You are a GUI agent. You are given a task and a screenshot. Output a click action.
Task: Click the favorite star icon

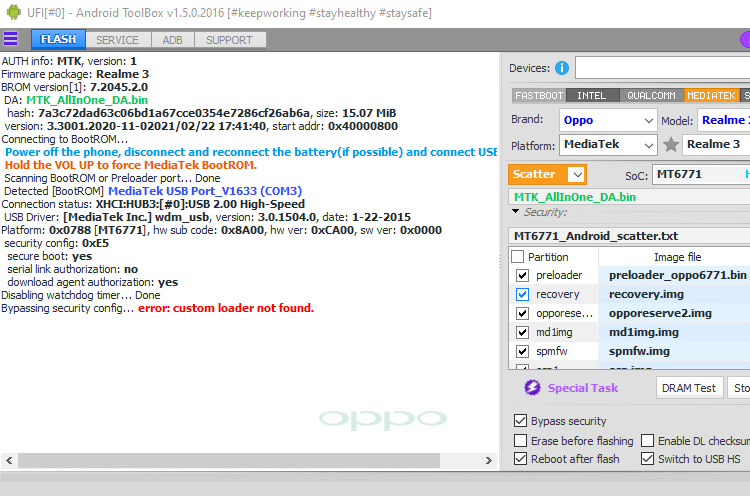click(671, 144)
